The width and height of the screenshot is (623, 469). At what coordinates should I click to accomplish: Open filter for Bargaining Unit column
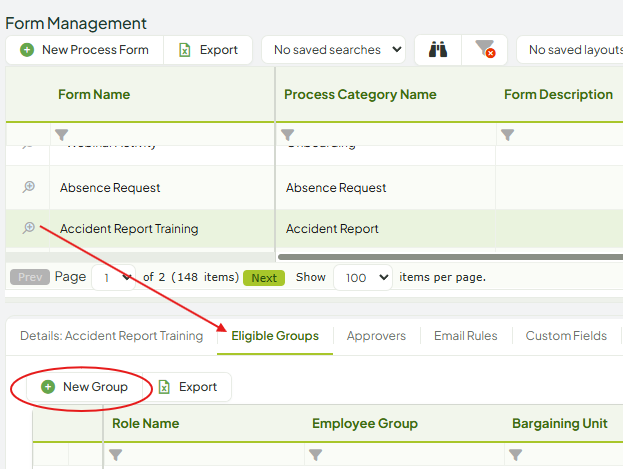click(515, 455)
